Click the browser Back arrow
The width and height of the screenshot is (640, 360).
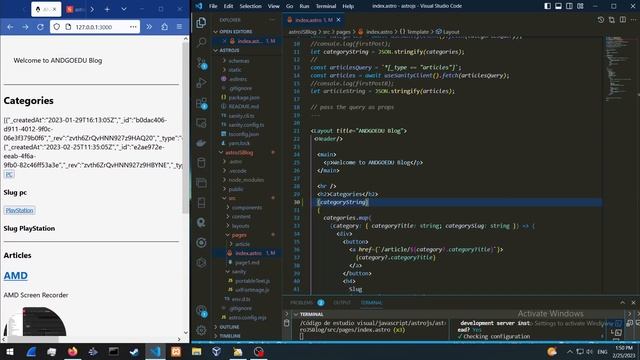[x=10, y=27]
